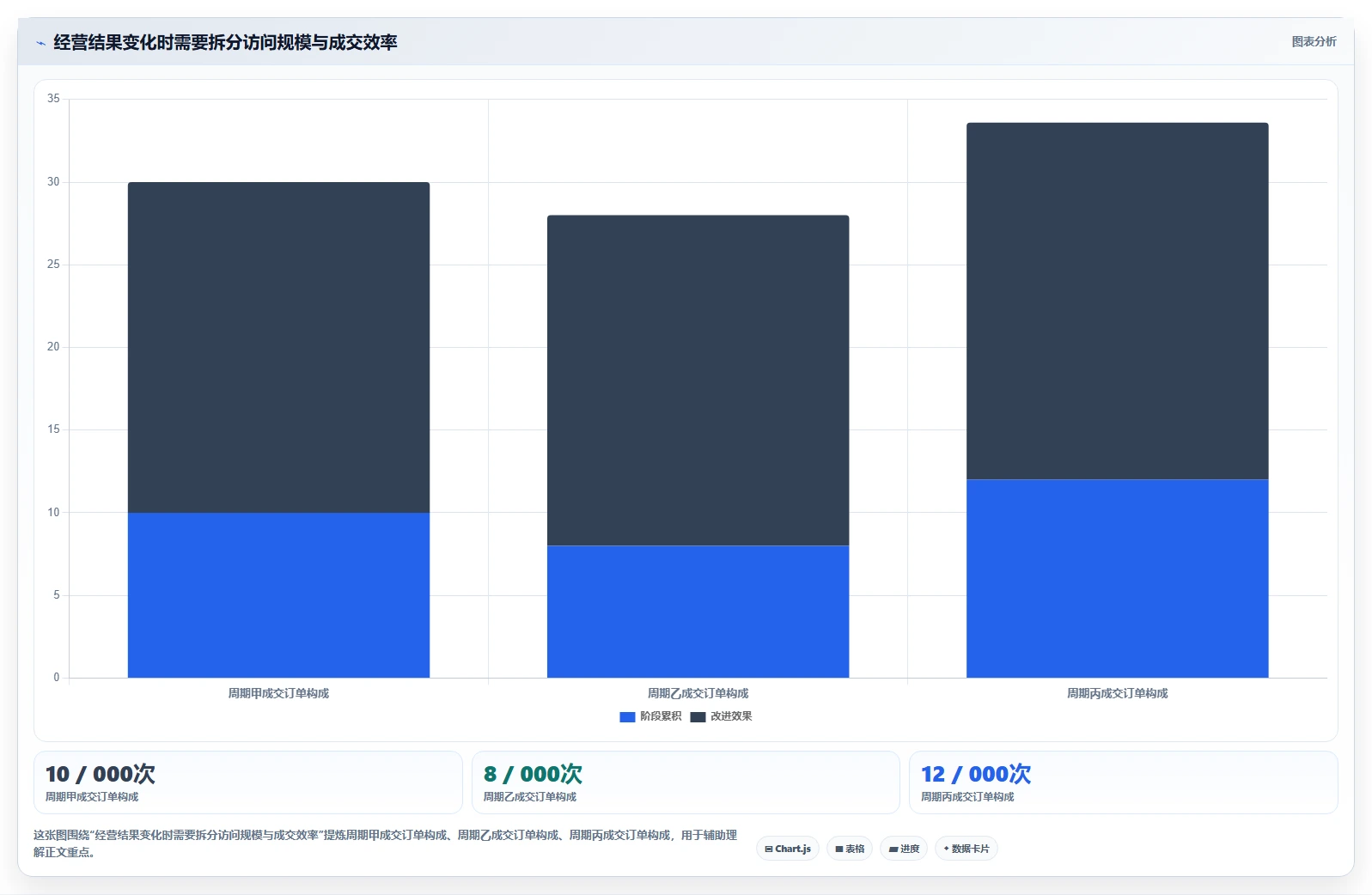Image resolution: width=1372 pixels, height=895 pixels.
Task: Select the dark 改进效果 bar segment for 周期丙
Action: point(1117,301)
